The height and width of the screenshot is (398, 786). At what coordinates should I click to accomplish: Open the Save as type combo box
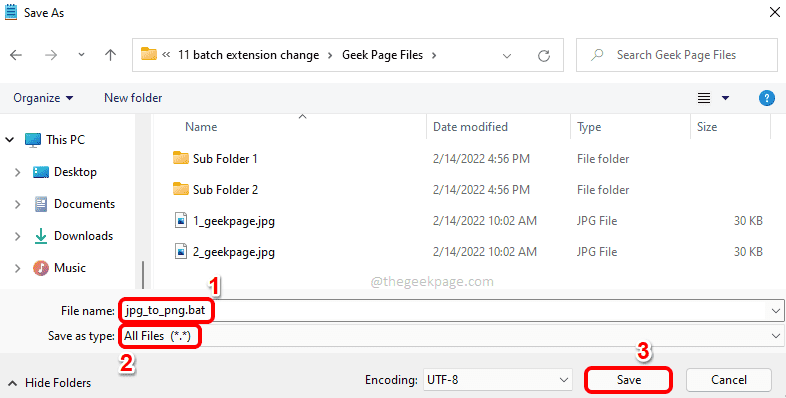(x=451, y=336)
